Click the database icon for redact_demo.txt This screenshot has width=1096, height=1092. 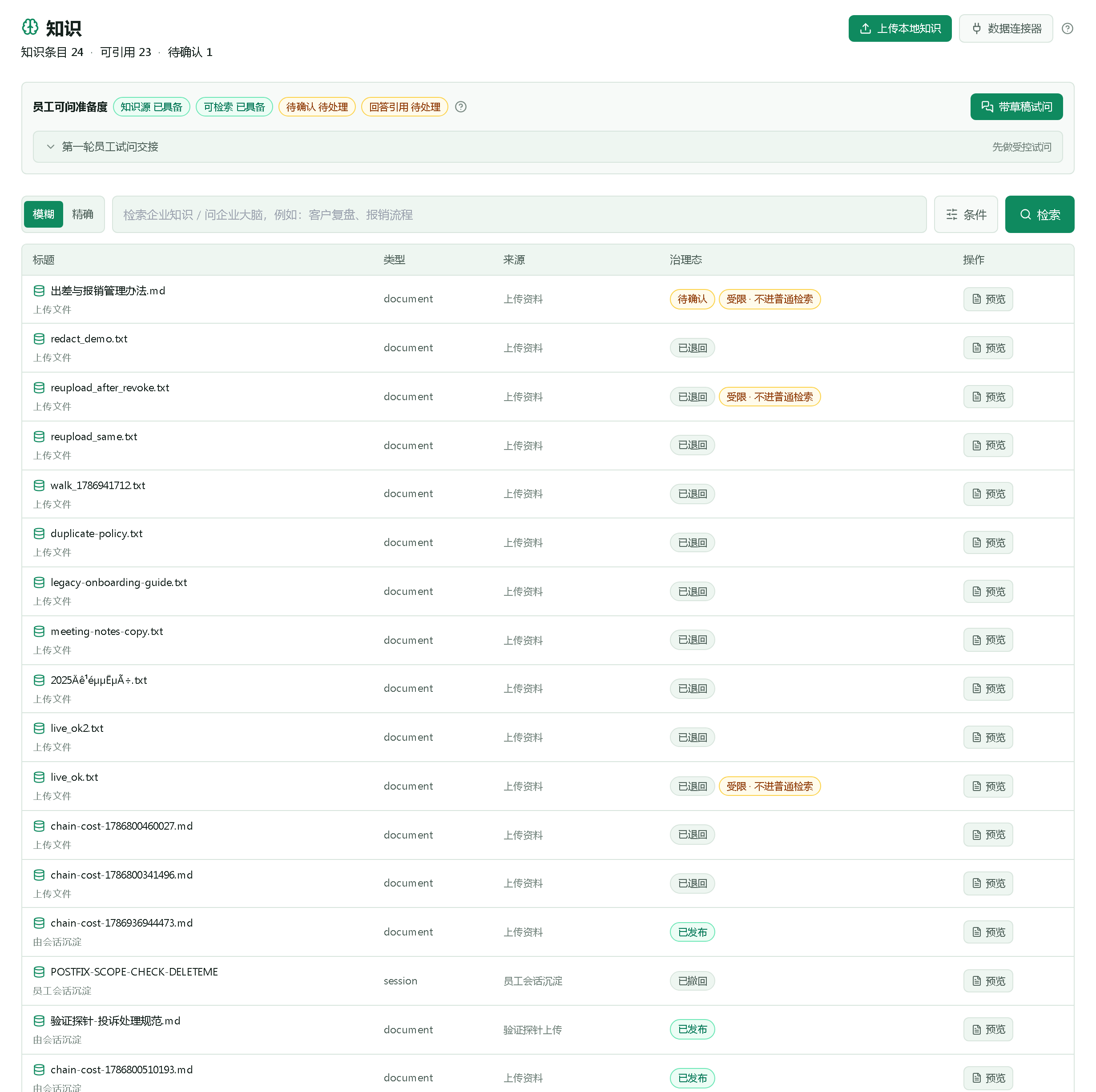pos(39,339)
